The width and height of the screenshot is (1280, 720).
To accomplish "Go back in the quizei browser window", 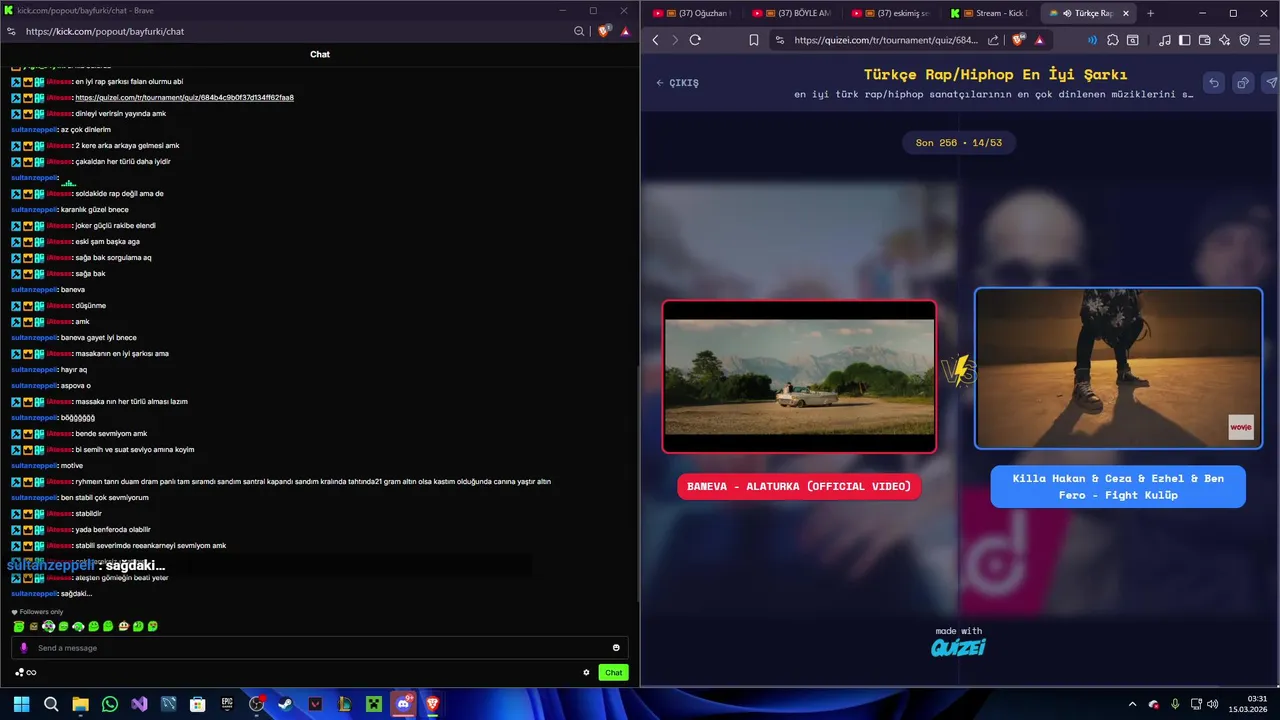I will click(656, 40).
